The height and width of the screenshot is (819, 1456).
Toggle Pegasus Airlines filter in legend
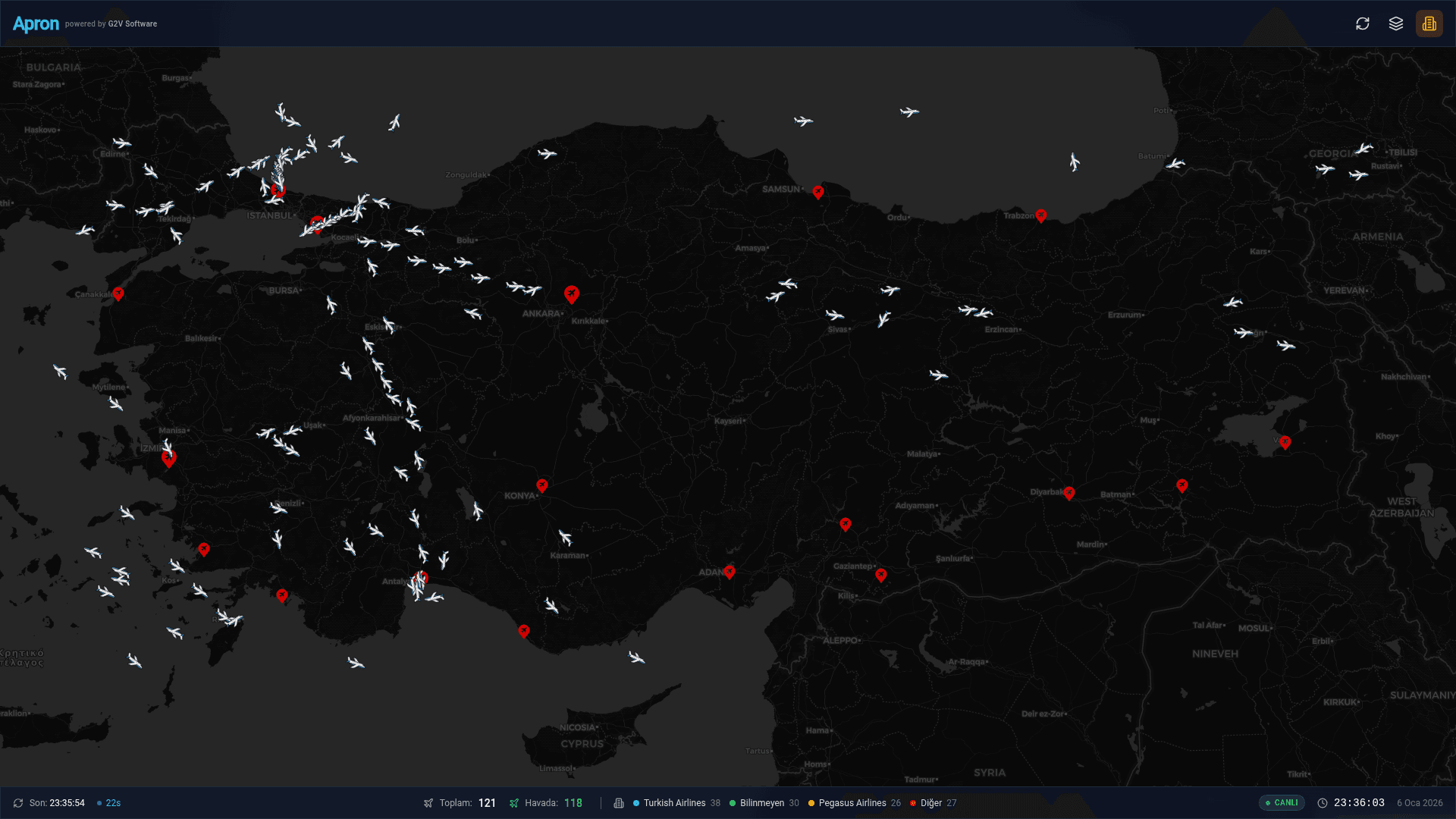(853, 803)
